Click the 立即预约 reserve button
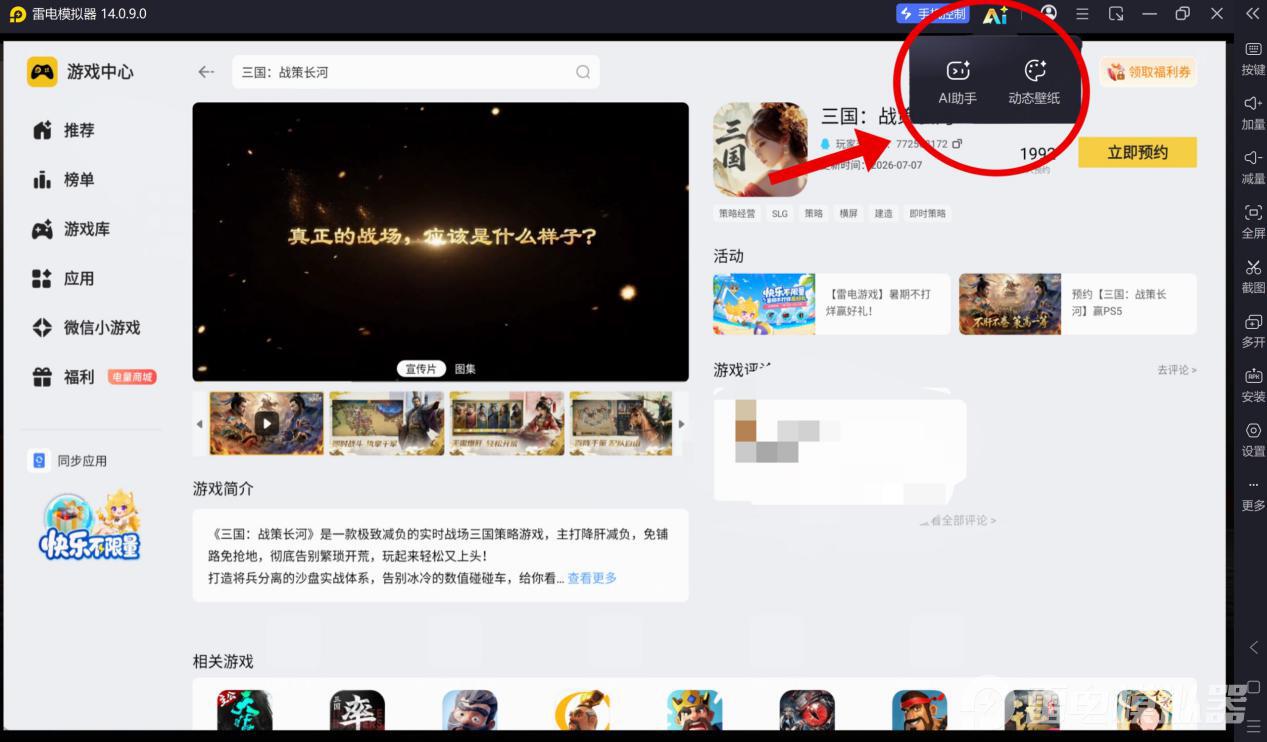This screenshot has width=1267, height=742. (x=1137, y=152)
